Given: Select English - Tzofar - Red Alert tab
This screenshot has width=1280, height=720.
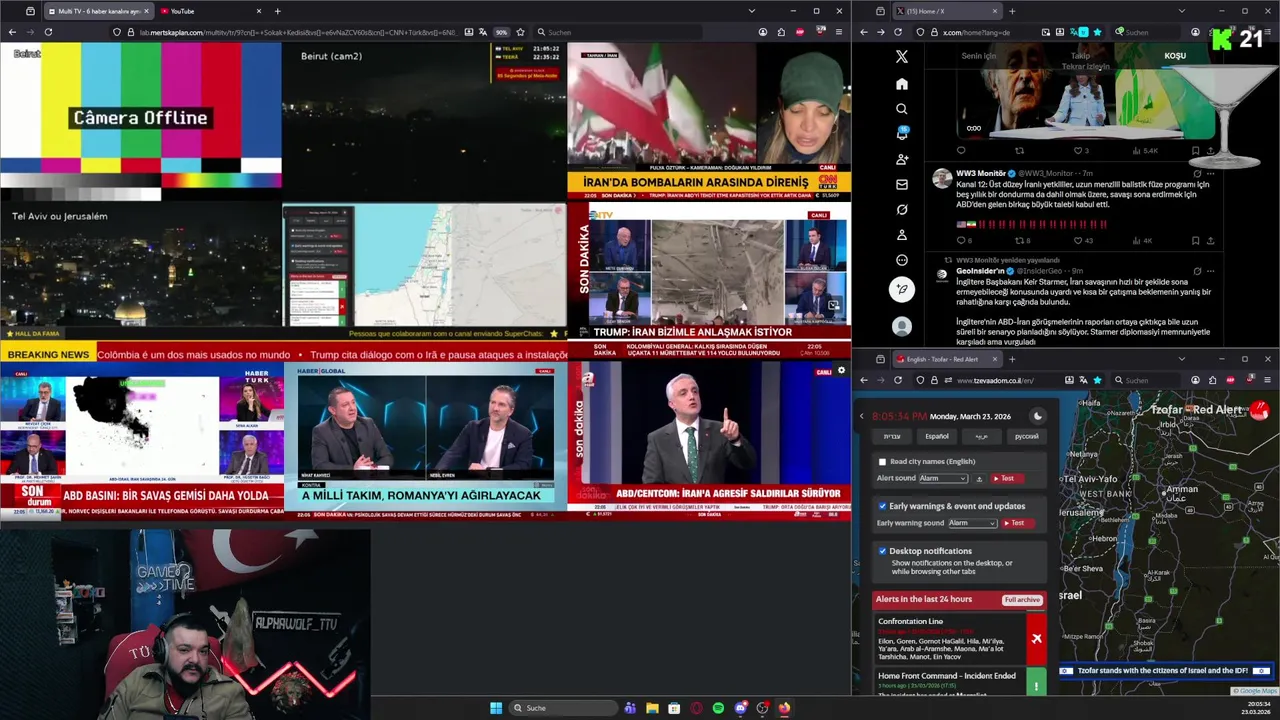Looking at the screenshot, I should tap(948, 359).
